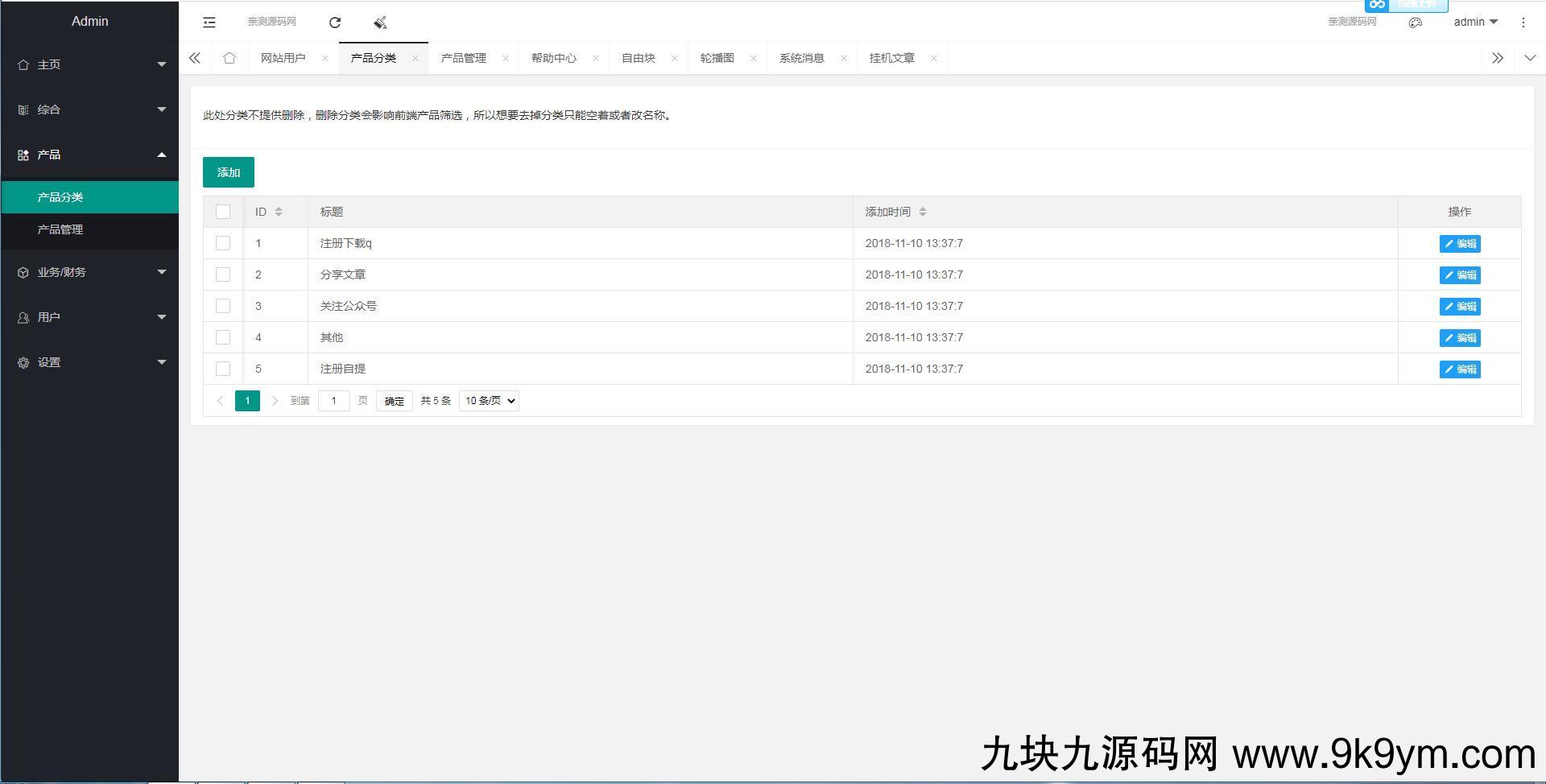Check the checkbox next to 注册自提
This screenshot has width=1546, height=784.
[223, 368]
